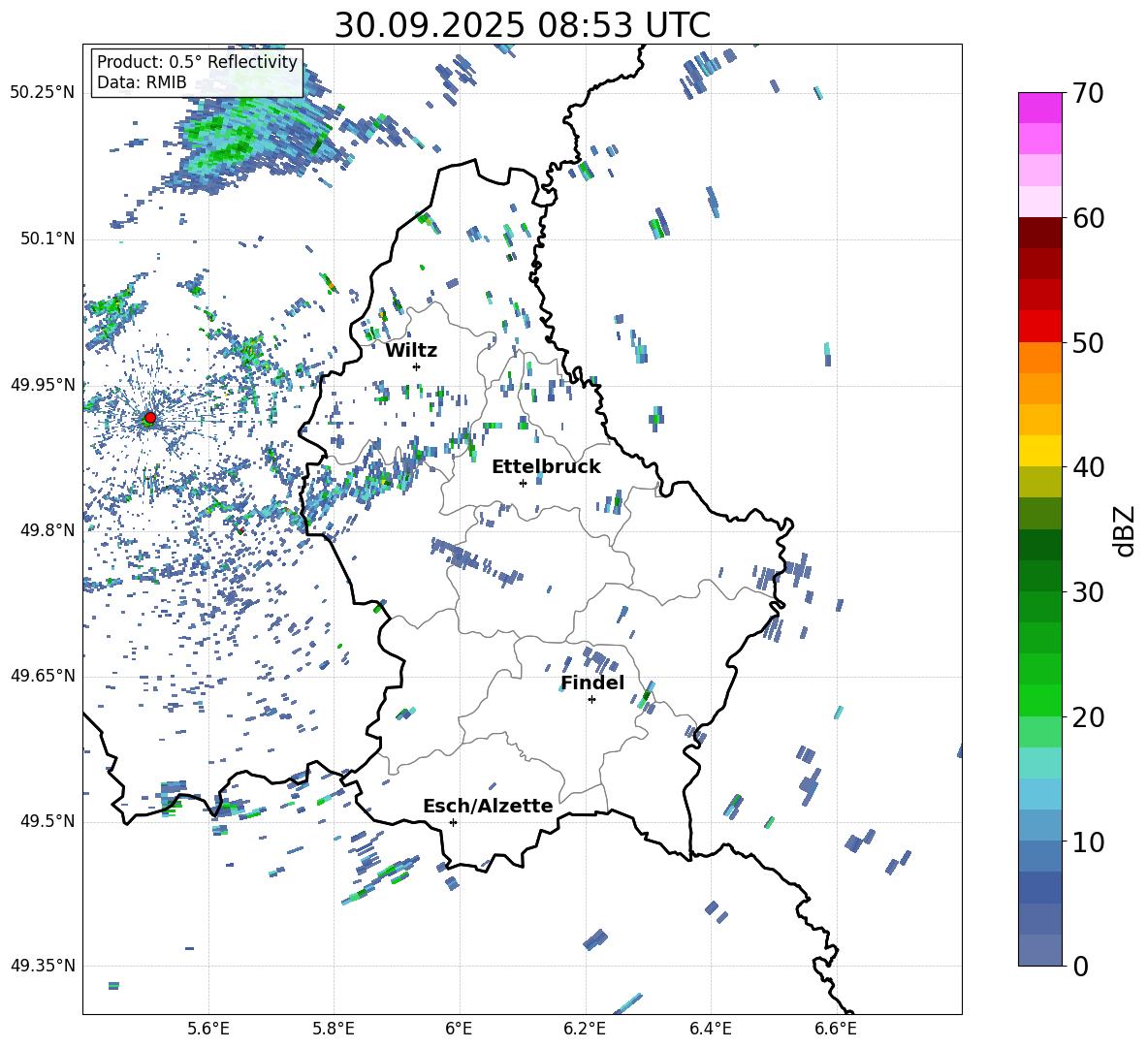Click the Findel station cross marker

(x=591, y=699)
